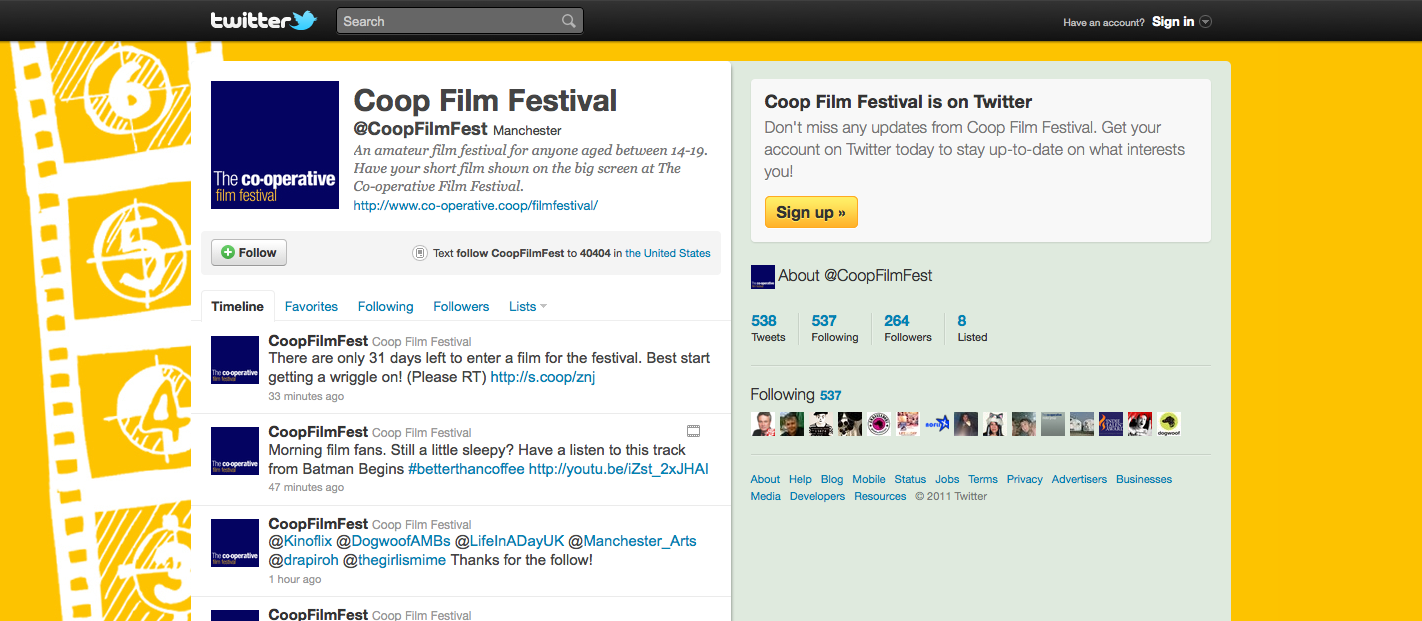Open the dark candlelit avatar in Following
This screenshot has height=621, width=1422.
(966, 424)
